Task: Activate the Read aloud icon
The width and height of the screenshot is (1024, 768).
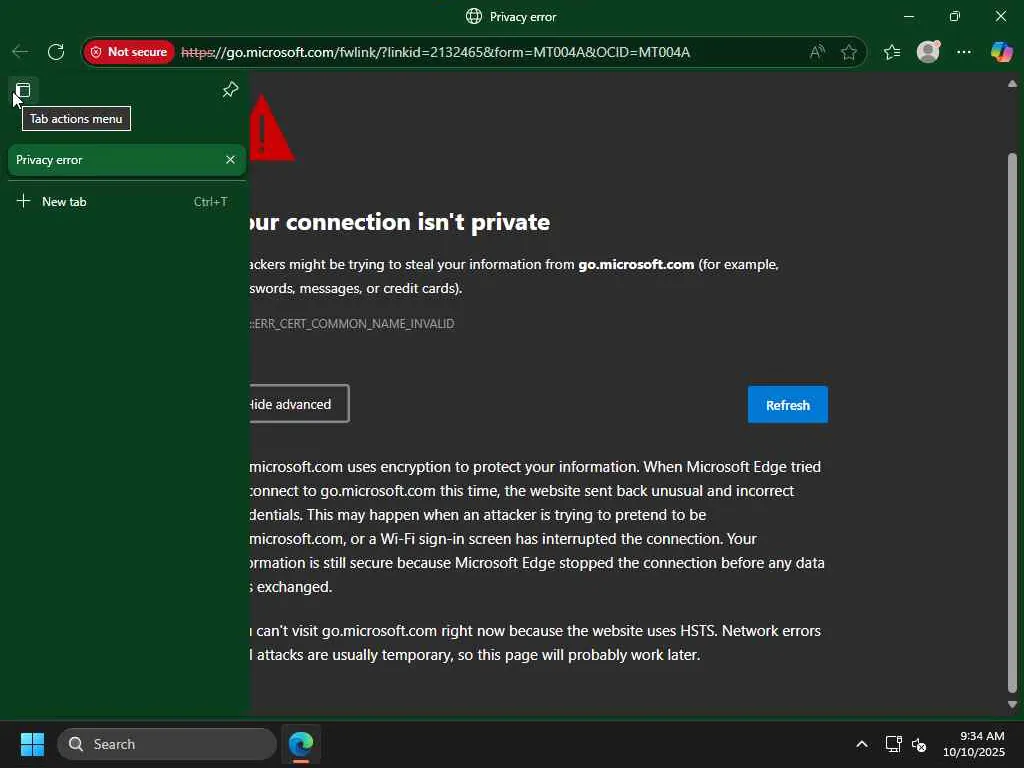Action: pyautogui.click(x=817, y=52)
